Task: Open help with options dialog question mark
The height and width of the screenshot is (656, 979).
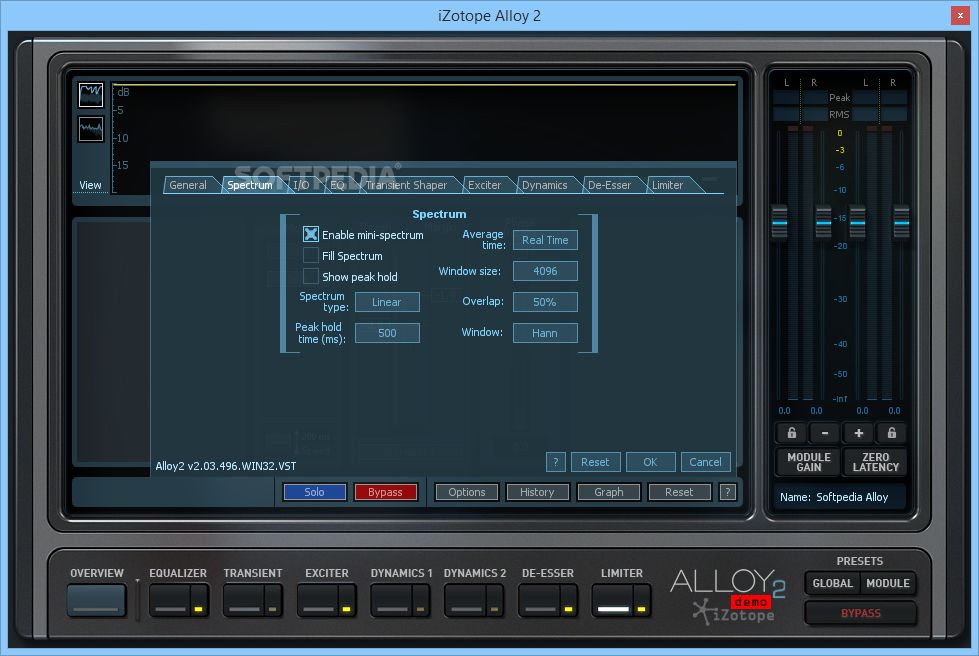Action: [556, 462]
